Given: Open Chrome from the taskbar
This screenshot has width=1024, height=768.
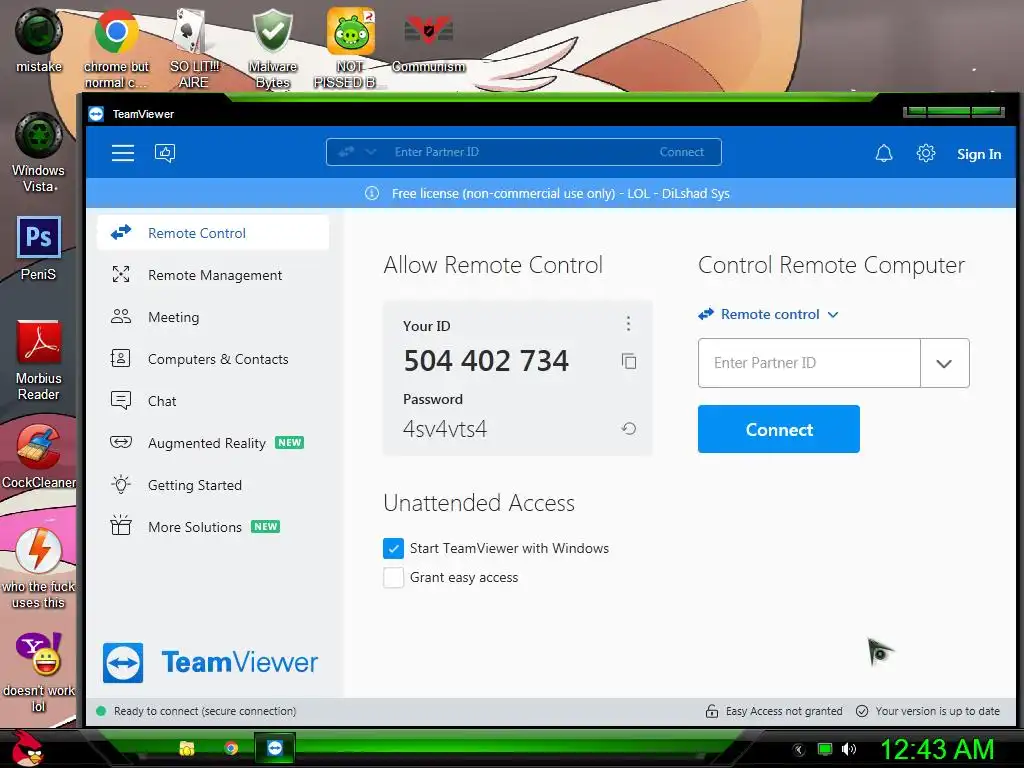Looking at the screenshot, I should pos(231,748).
